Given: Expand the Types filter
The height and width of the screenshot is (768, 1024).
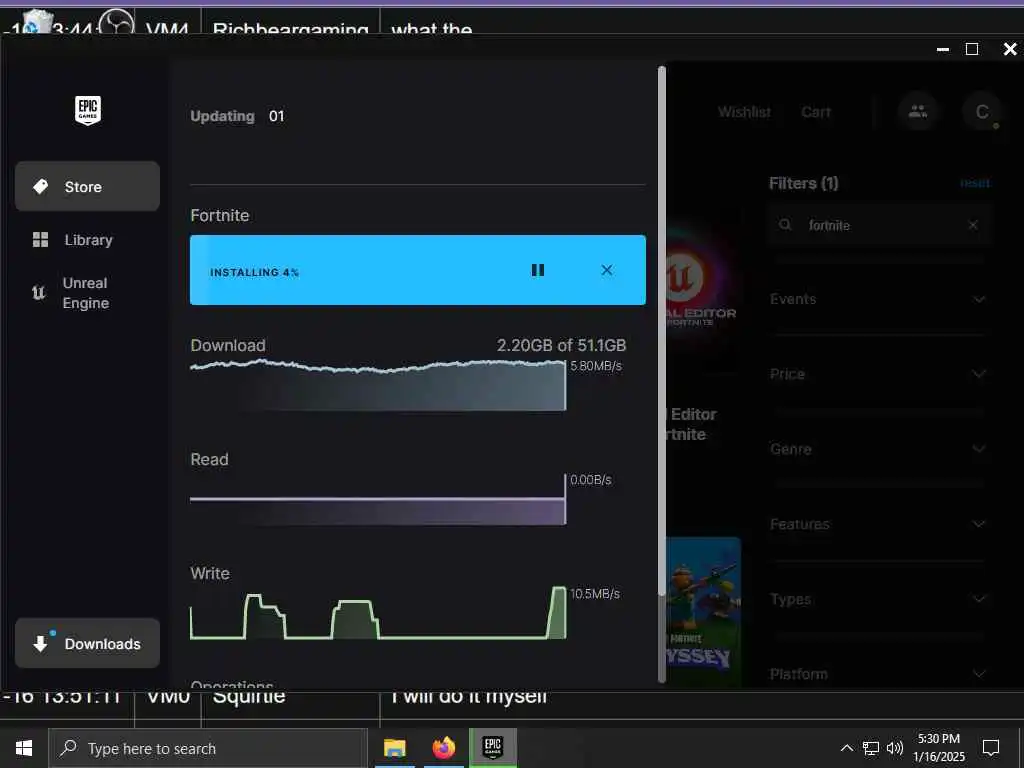Looking at the screenshot, I should click(x=879, y=599).
